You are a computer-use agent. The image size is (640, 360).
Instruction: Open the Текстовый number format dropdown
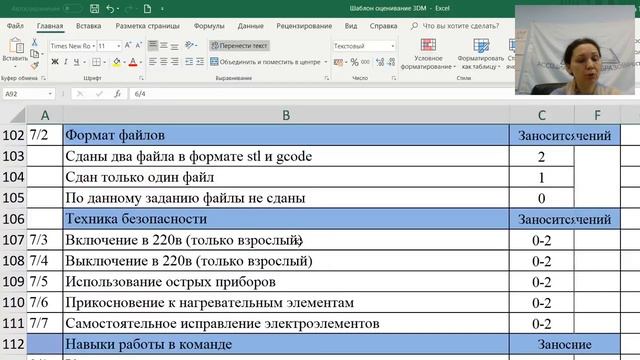click(393, 46)
